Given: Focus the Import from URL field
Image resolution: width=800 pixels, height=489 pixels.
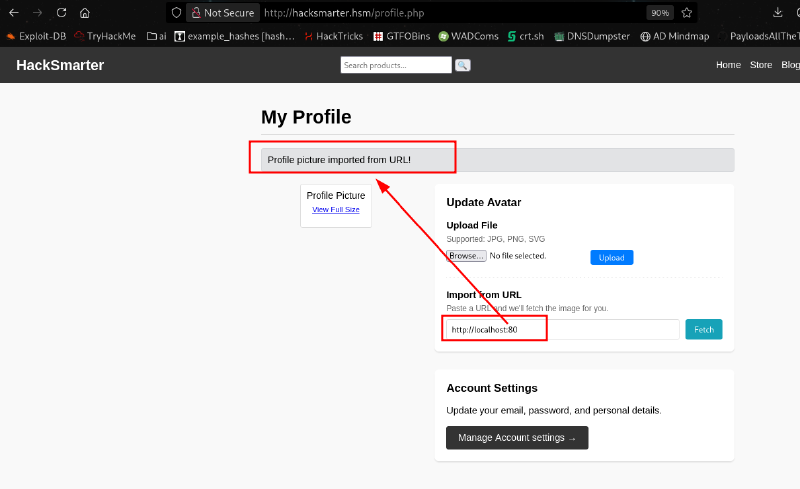Looking at the screenshot, I should pyautogui.click(x=562, y=330).
